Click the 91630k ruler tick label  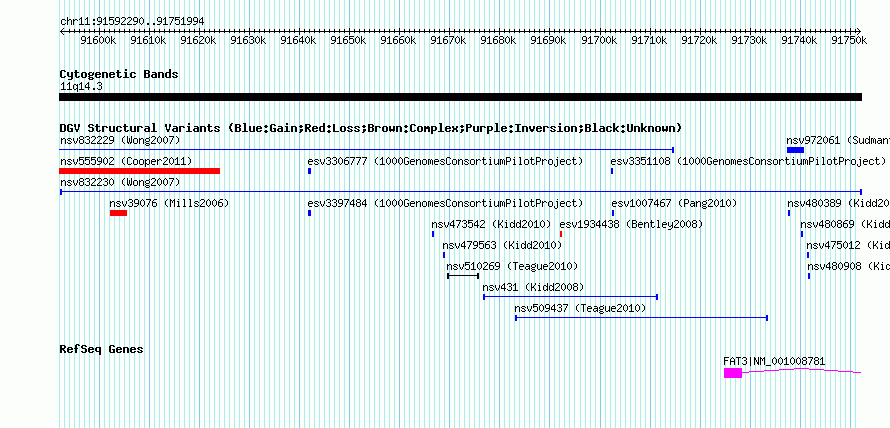pyautogui.click(x=248, y=40)
